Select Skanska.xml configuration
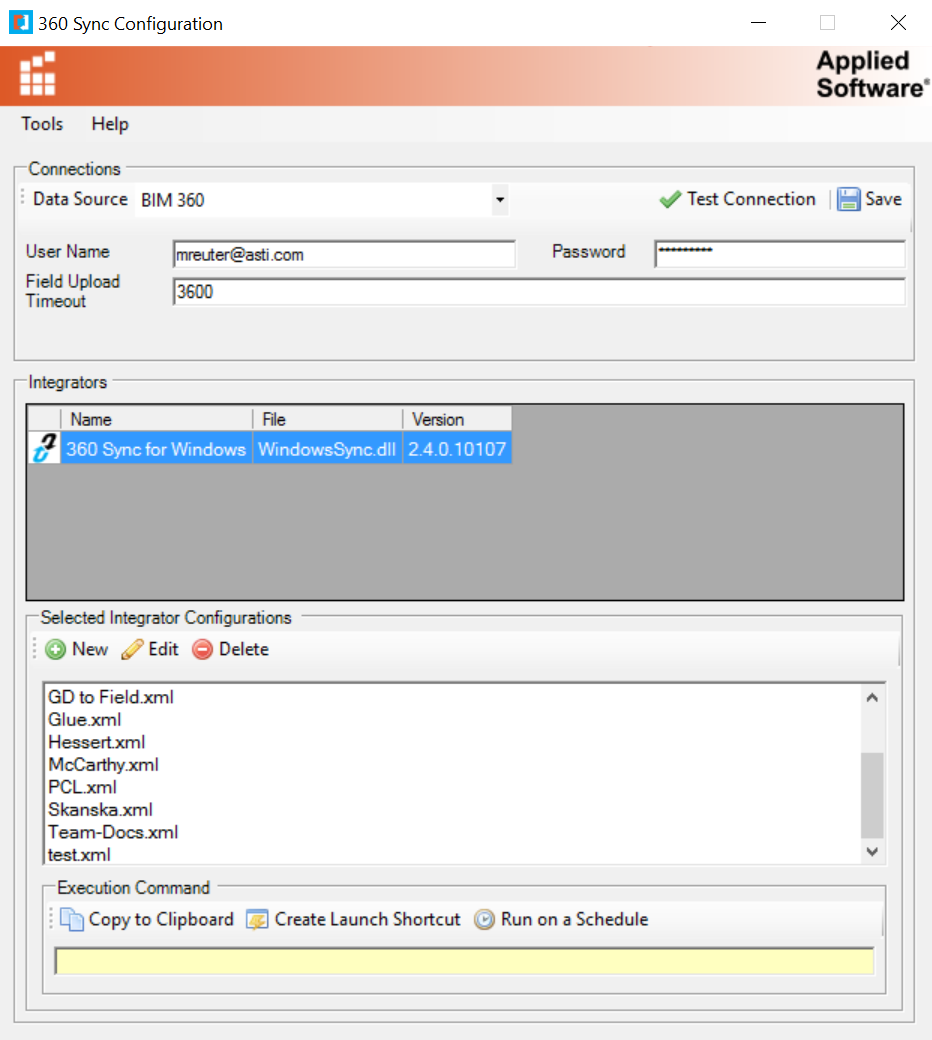Viewport: 932px width, 1040px height. (x=100, y=810)
